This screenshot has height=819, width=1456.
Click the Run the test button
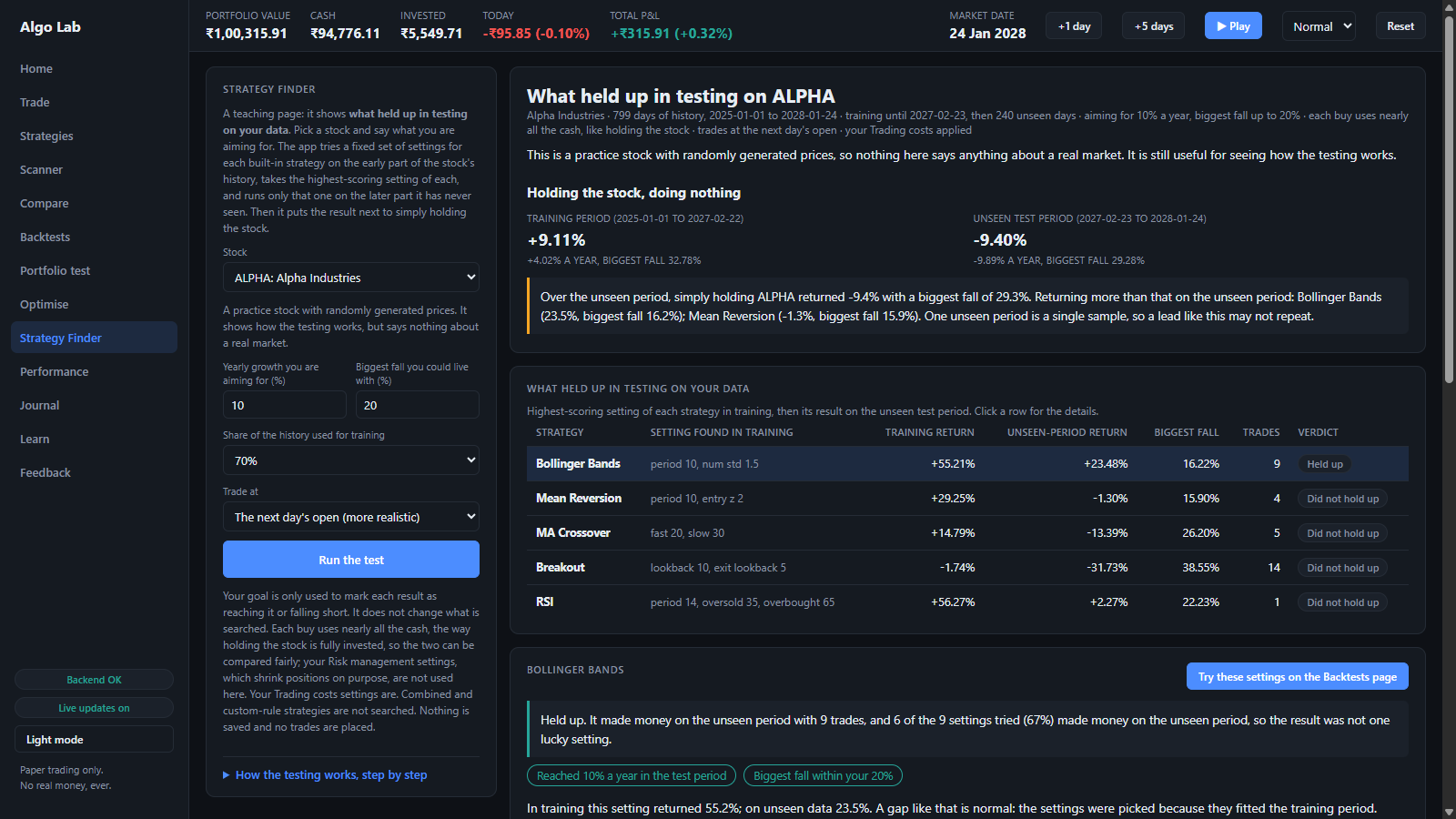click(x=351, y=560)
